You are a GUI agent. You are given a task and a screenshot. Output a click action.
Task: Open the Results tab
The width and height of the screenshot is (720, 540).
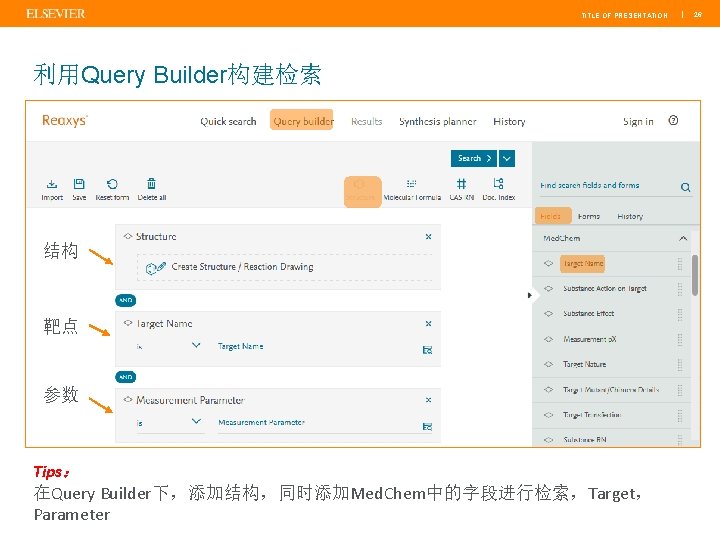[x=366, y=121]
